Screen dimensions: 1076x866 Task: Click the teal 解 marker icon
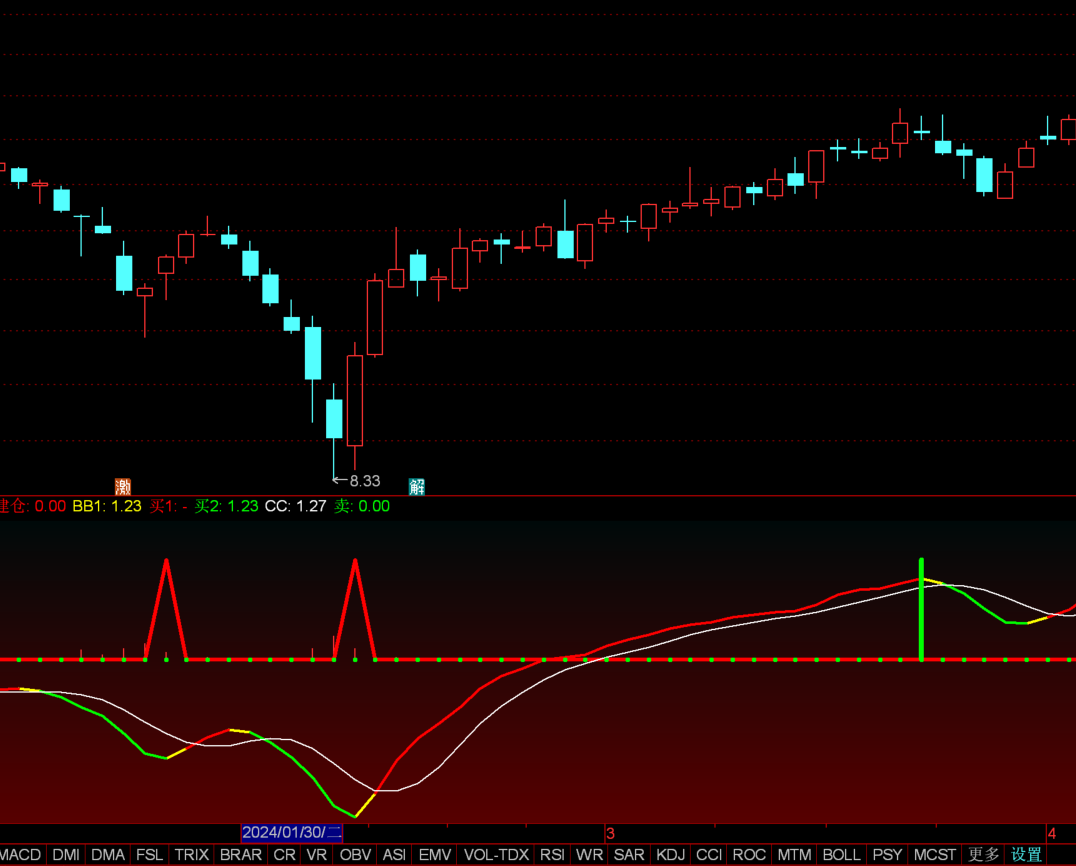(417, 487)
